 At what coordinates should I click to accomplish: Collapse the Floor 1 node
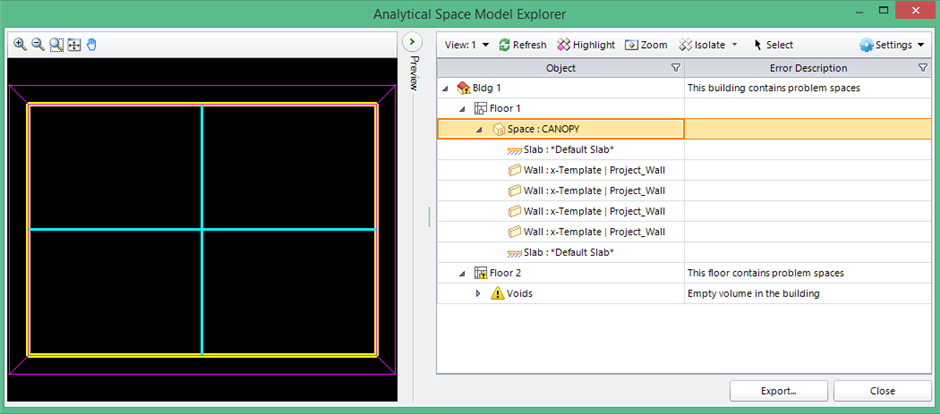[462, 108]
